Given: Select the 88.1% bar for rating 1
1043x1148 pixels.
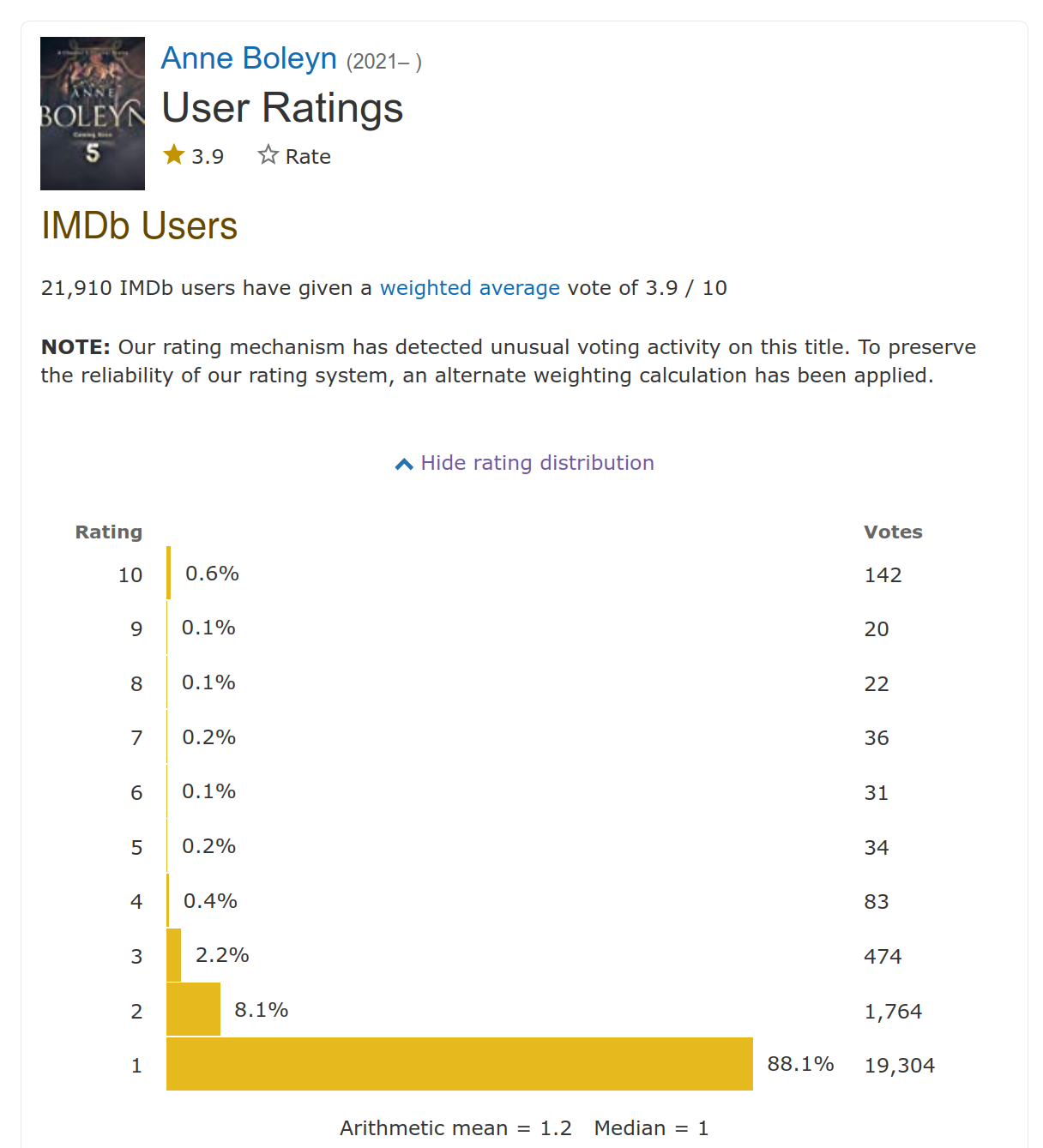Looking at the screenshot, I should coord(459,1064).
